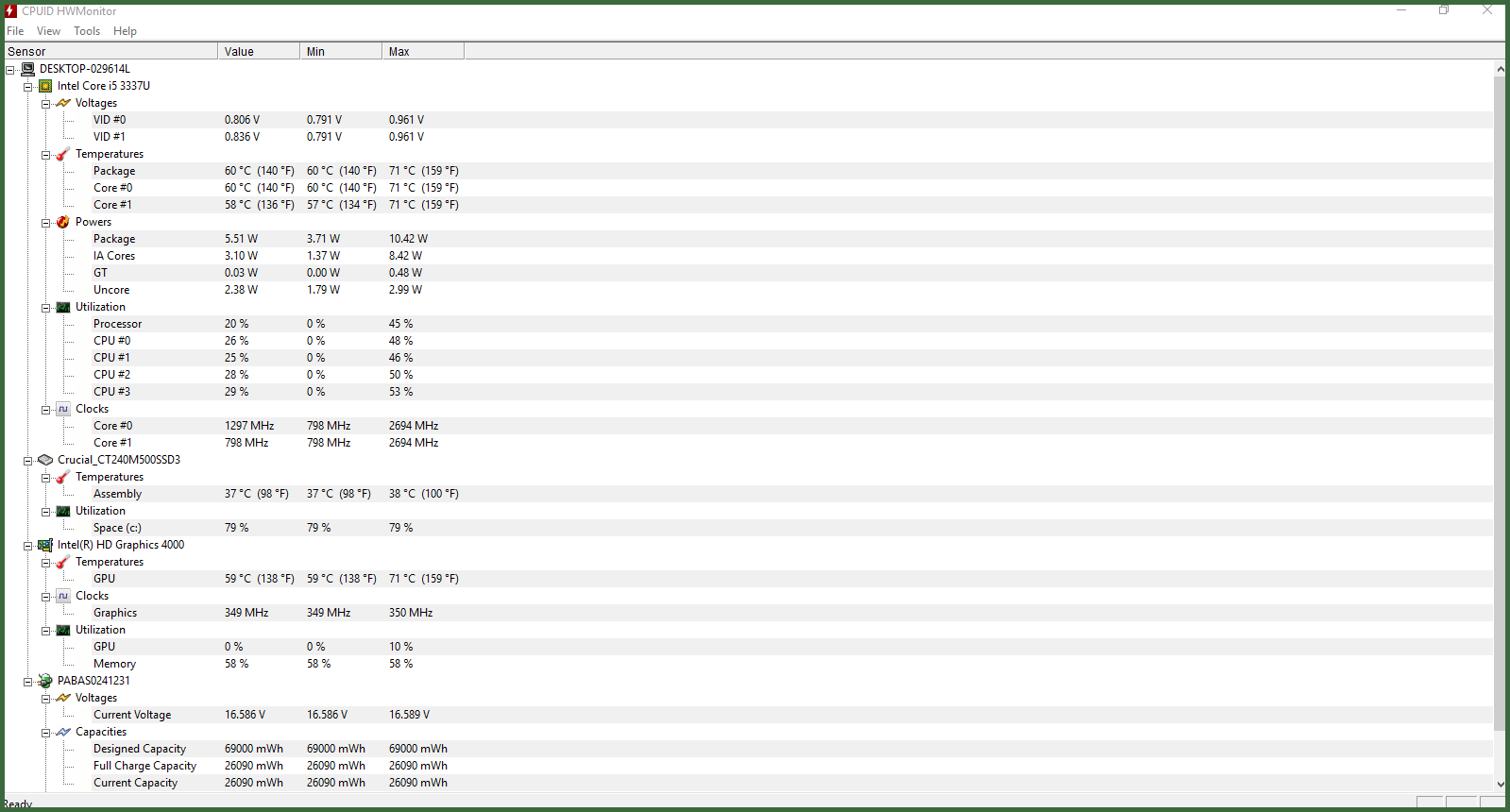Image resolution: width=1510 pixels, height=812 pixels.
Task: Click the Max column header
Action: pyautogui.click(x=423, y=51)
